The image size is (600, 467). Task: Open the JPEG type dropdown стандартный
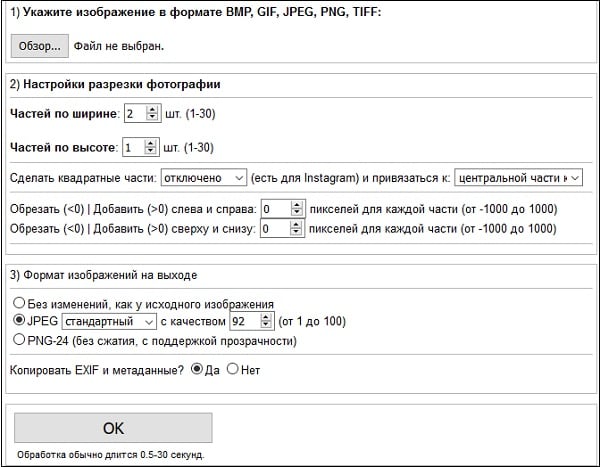click(109, 322)
